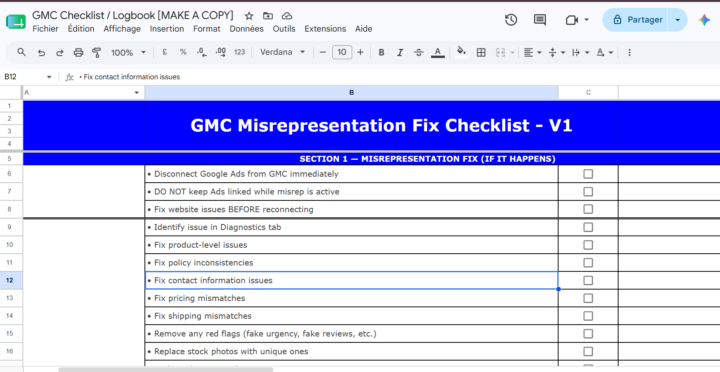View cloud save status icon
This screenshot has width=720, height=372.
pos(287,16)
